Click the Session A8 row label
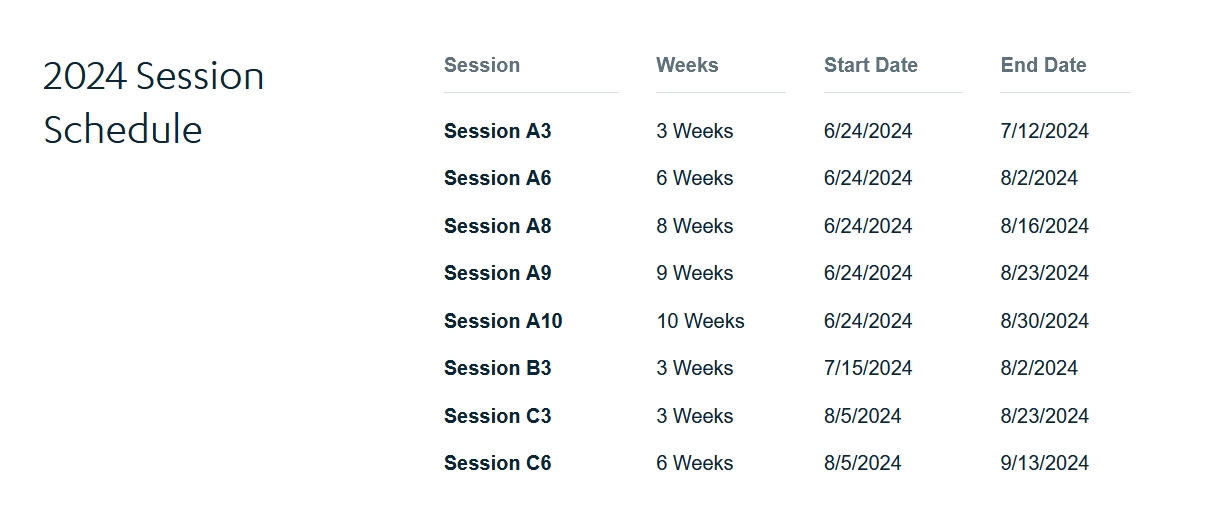Image resolution: width=1225 pixels, height=527 pixels. pyautogui.click(x=497, y=226)
